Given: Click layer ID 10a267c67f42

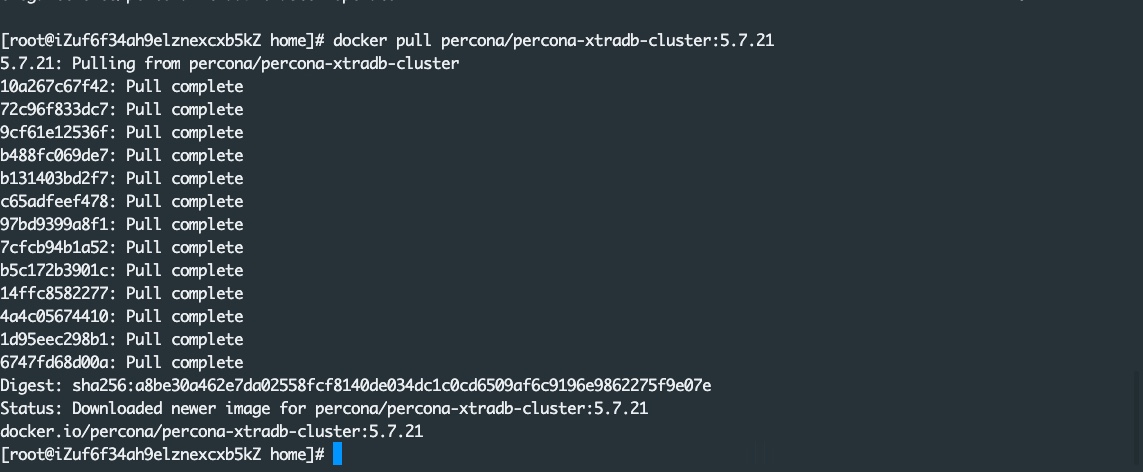Looking at the screenshot, I should (x=57, y=87).
